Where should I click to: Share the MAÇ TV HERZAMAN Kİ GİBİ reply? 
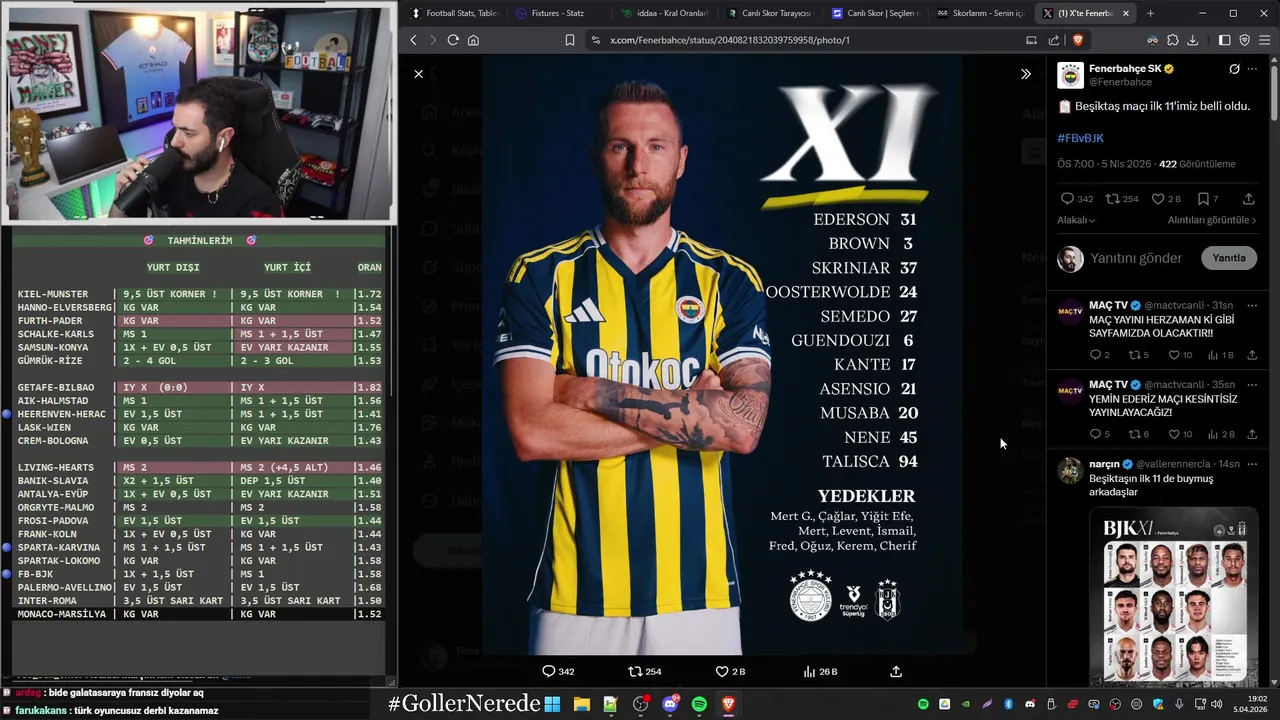pyautogui.click(x=1252, y=355)
